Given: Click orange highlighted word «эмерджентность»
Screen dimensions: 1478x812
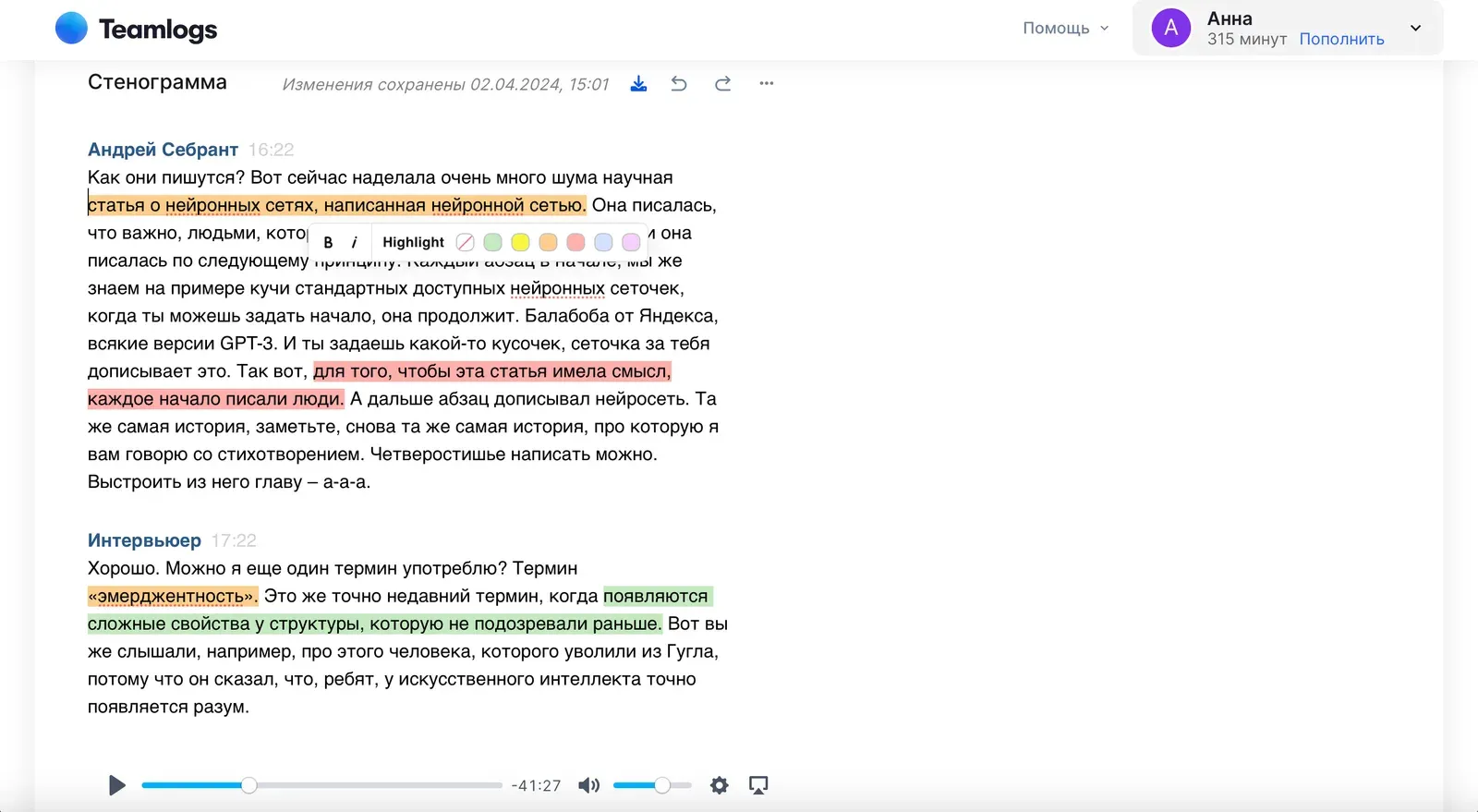Looking at the screenshot, I should point(172,596).
